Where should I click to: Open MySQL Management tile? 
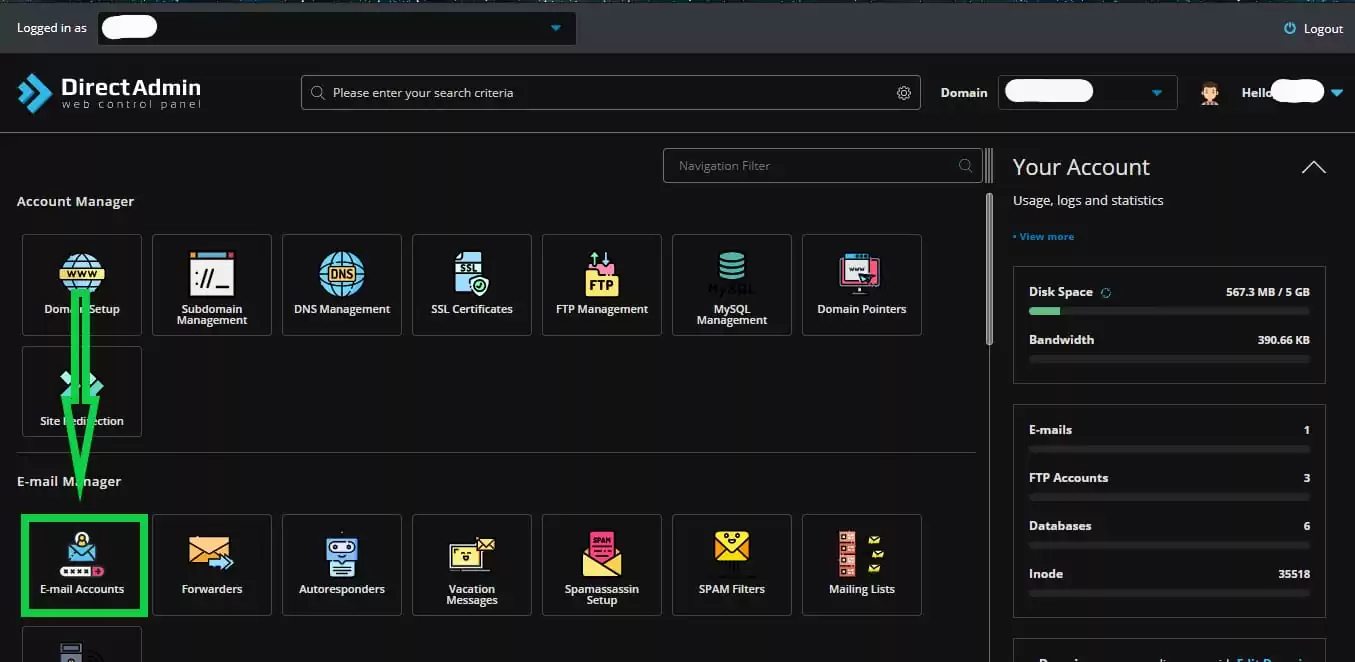point(732,285)
